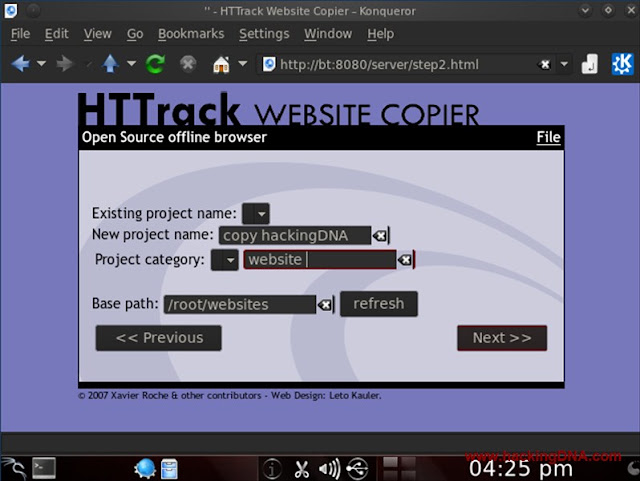Open the Help menu

click(380, 33)
